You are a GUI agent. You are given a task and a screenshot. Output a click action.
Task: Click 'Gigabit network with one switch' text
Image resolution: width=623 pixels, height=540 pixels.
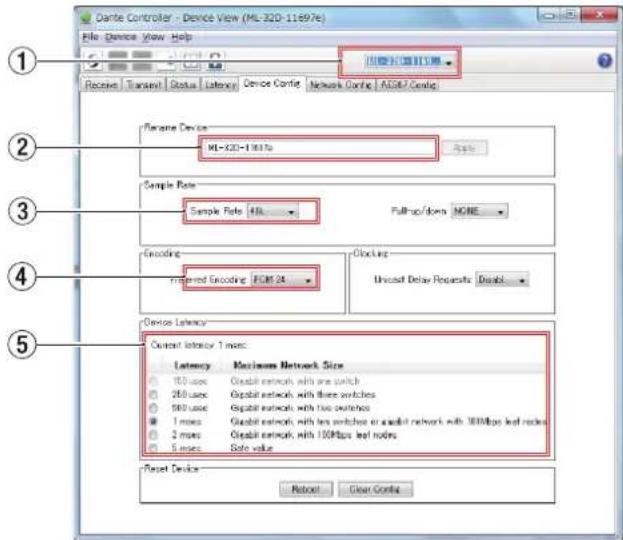295,381
